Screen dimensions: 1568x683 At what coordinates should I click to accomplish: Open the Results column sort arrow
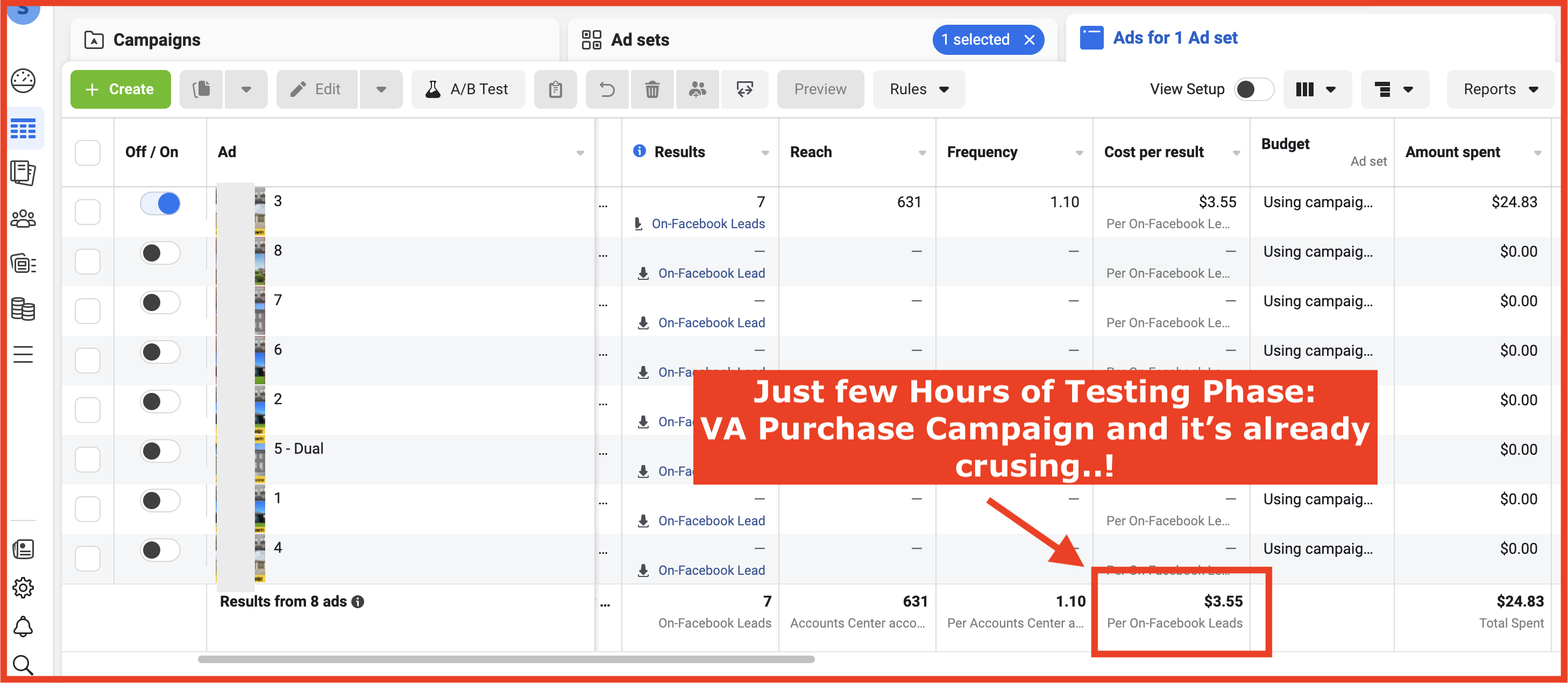tap(765, 153)
